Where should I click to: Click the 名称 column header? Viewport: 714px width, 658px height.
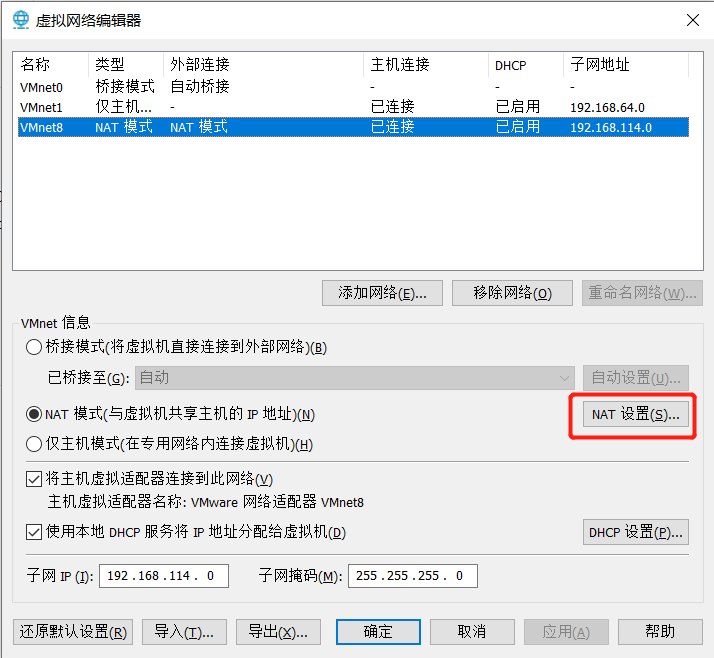(51, 65)
